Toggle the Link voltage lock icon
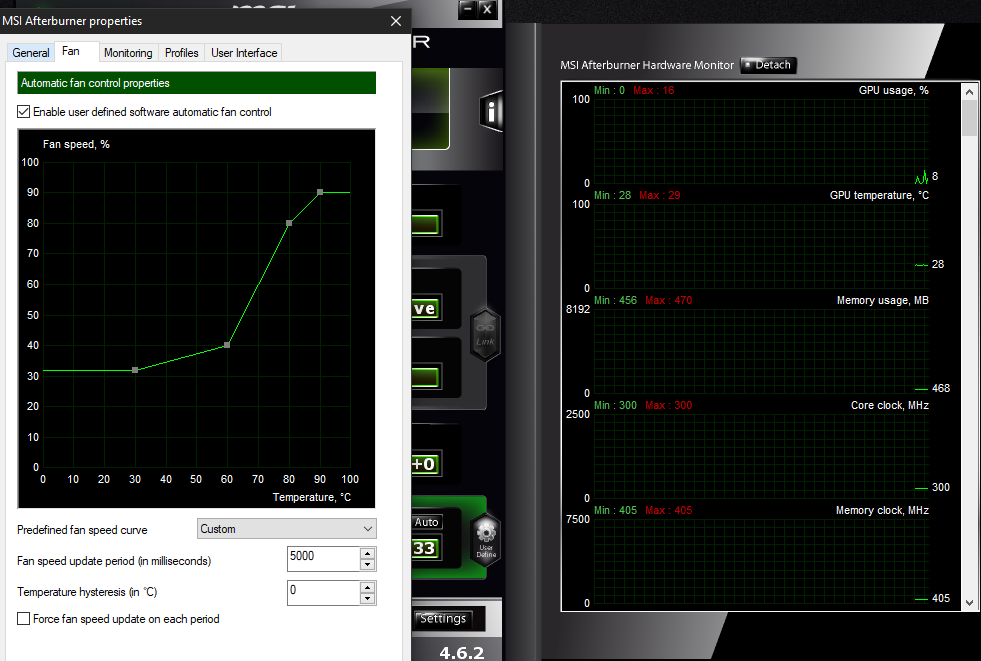The image size is (981, 661). [485, 335]
